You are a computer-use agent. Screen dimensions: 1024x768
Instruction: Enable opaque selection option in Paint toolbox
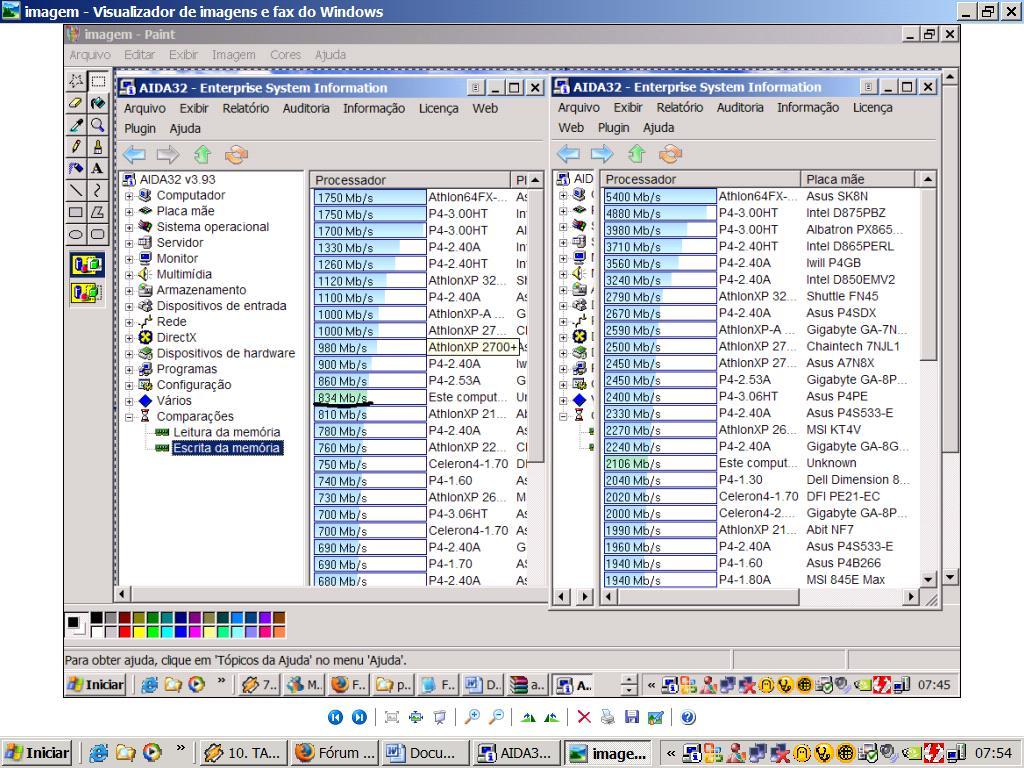point(87,264)
